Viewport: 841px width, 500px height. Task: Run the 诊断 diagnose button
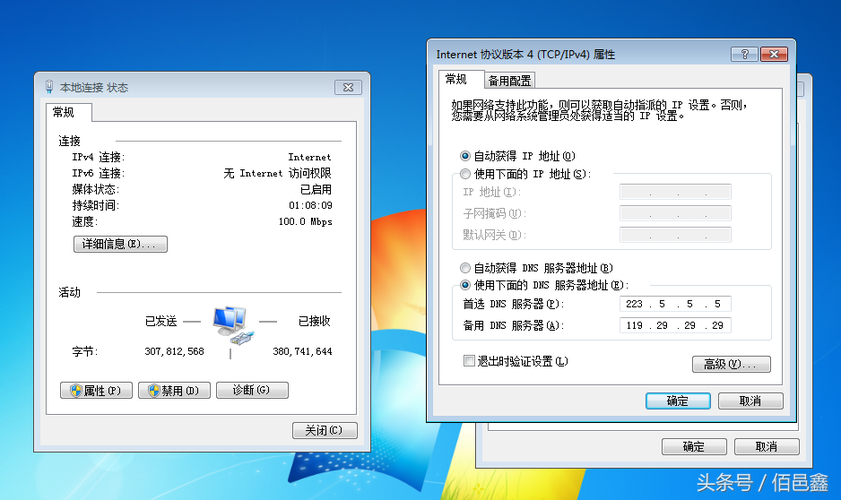[252, 390]
